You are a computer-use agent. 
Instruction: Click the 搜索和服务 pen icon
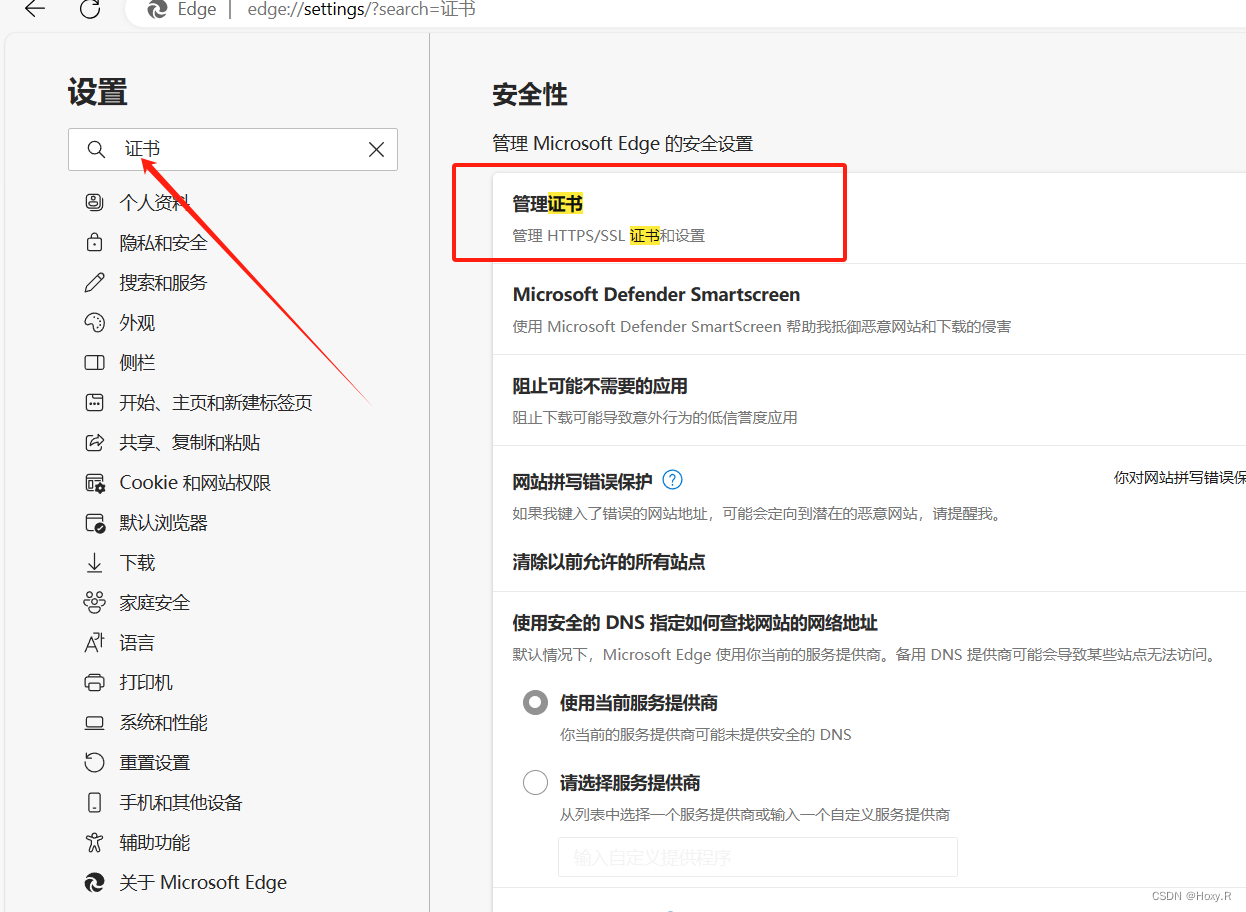pyautogui.click(x=95, y=282)
